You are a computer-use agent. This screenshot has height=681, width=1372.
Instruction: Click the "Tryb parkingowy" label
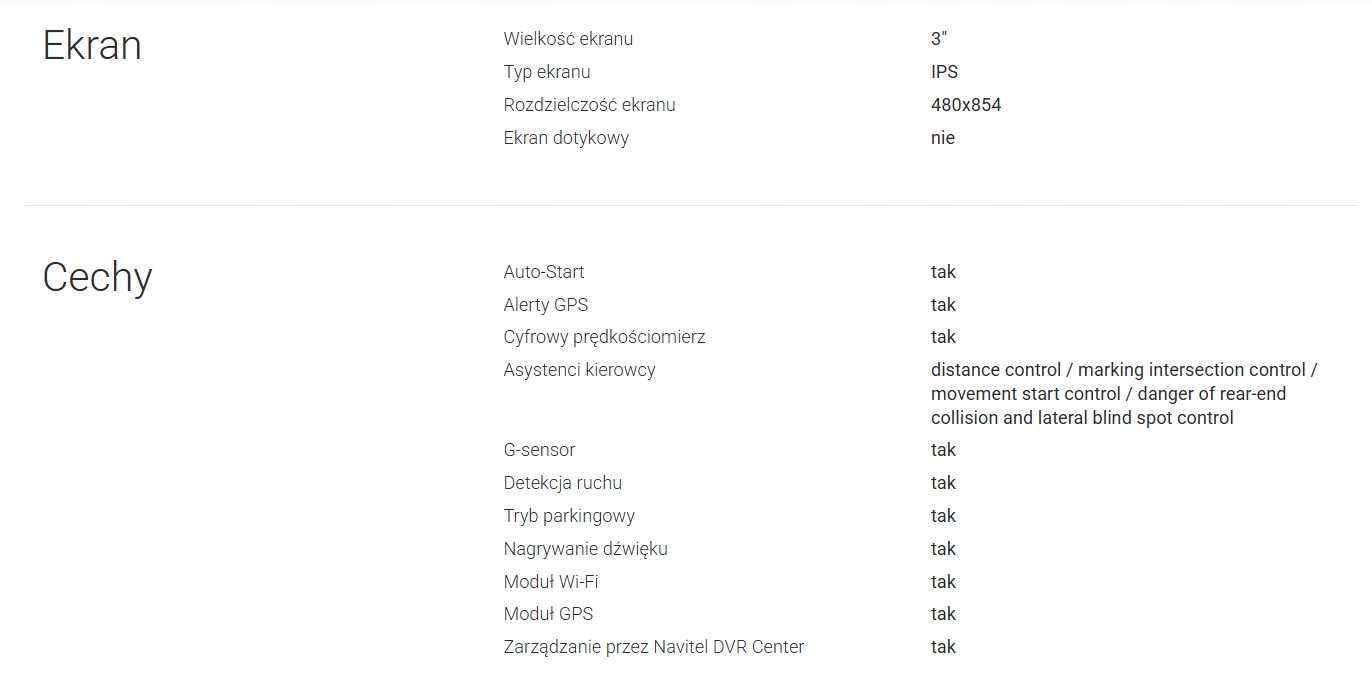[569, 516]
